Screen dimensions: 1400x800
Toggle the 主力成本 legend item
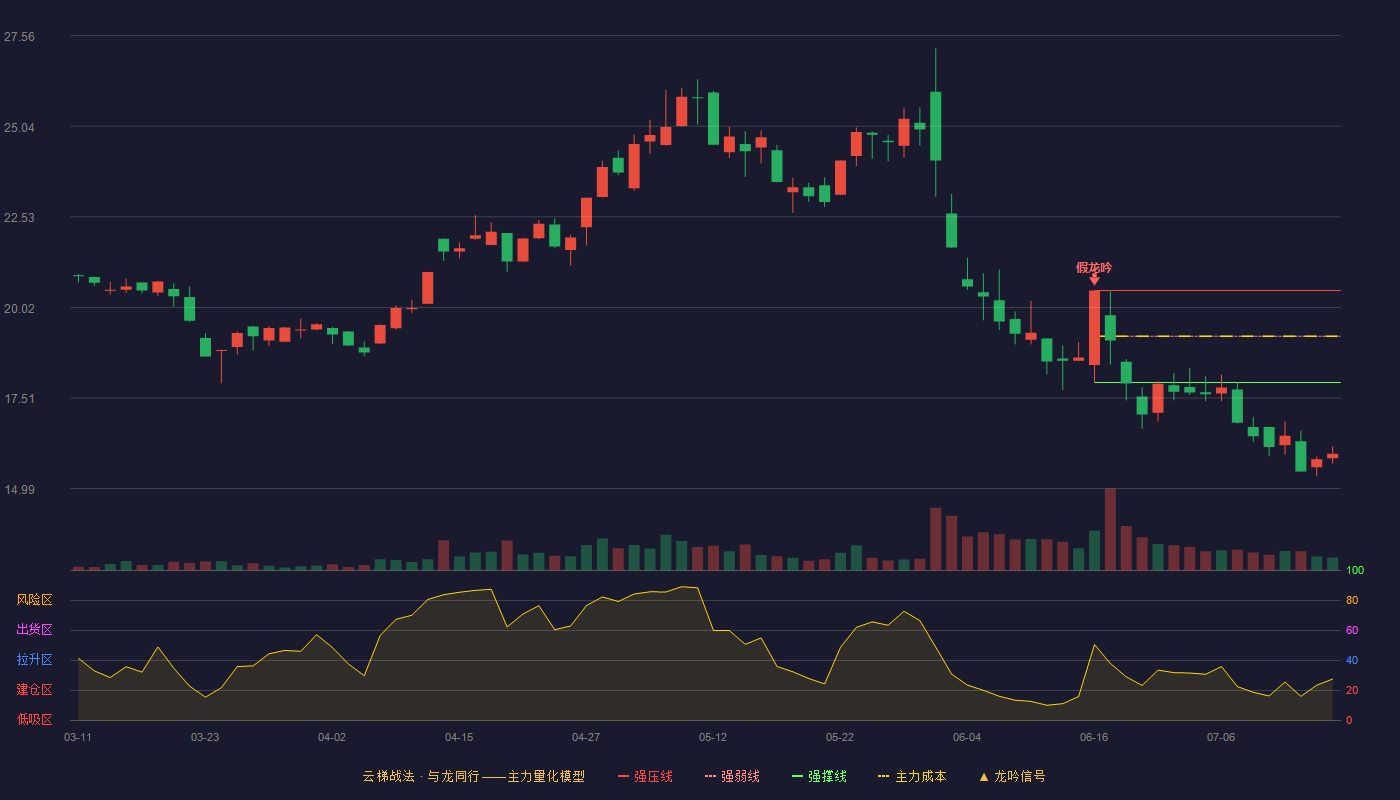911,776
